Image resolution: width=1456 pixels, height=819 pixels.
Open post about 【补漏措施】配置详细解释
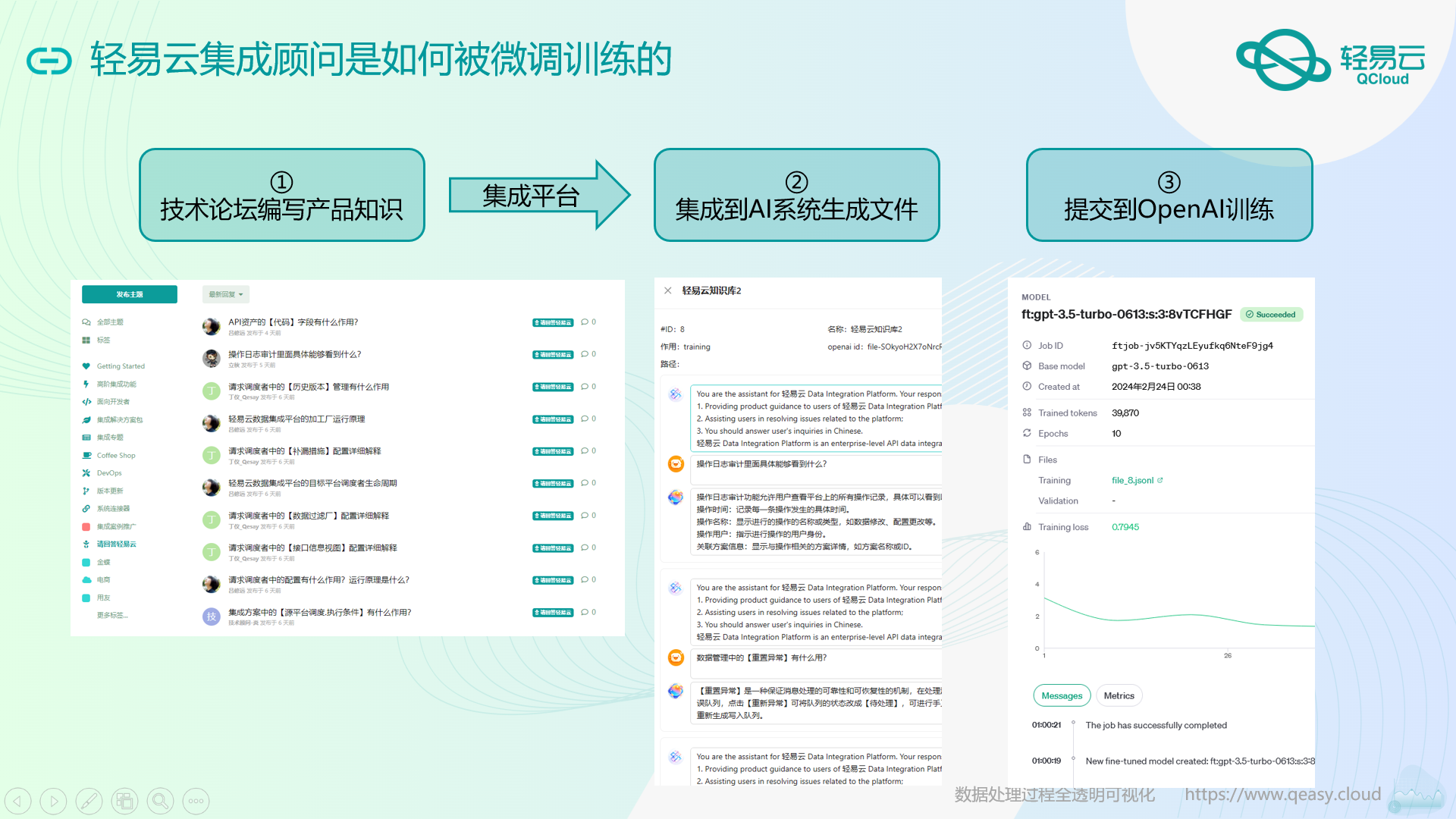pos(305,451)
